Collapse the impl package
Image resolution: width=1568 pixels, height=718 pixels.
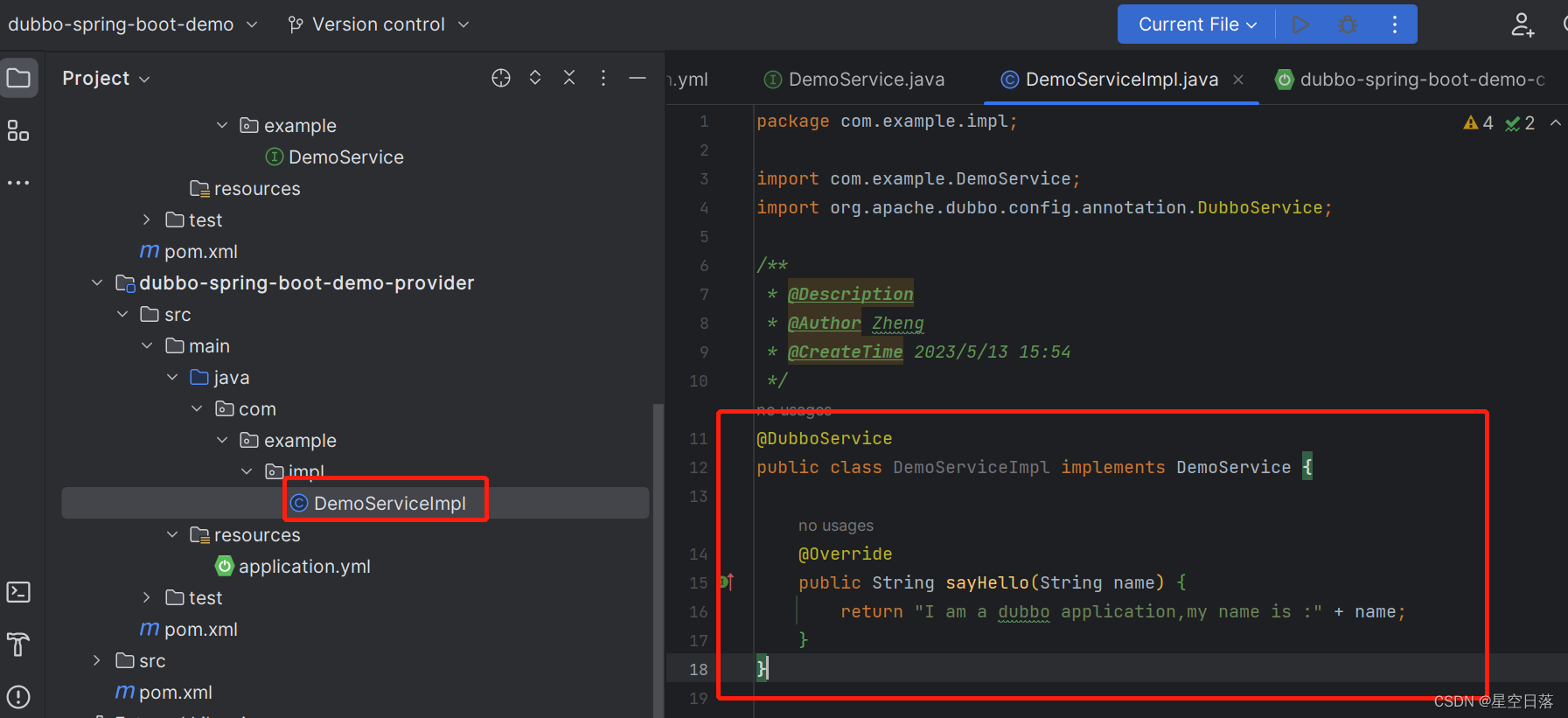coord(247,471)
